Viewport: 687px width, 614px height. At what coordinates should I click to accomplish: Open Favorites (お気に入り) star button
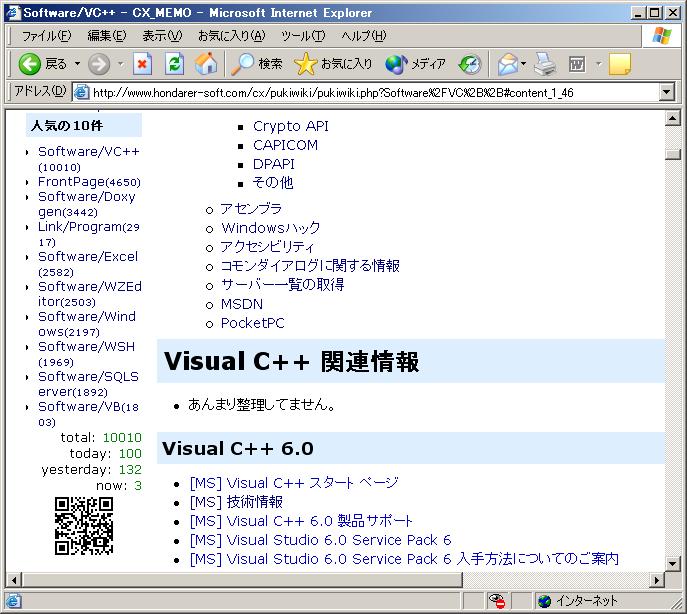(x=334, y=64)
